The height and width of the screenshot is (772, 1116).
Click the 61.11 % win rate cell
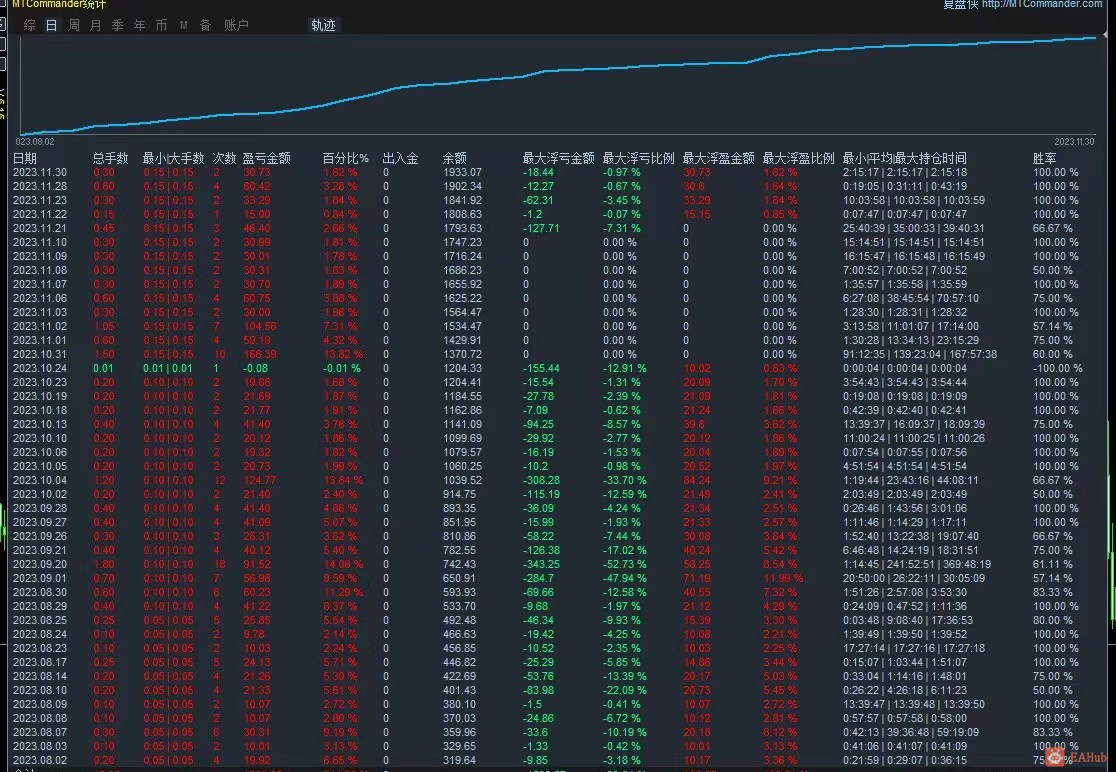[x=1053, y=564]
